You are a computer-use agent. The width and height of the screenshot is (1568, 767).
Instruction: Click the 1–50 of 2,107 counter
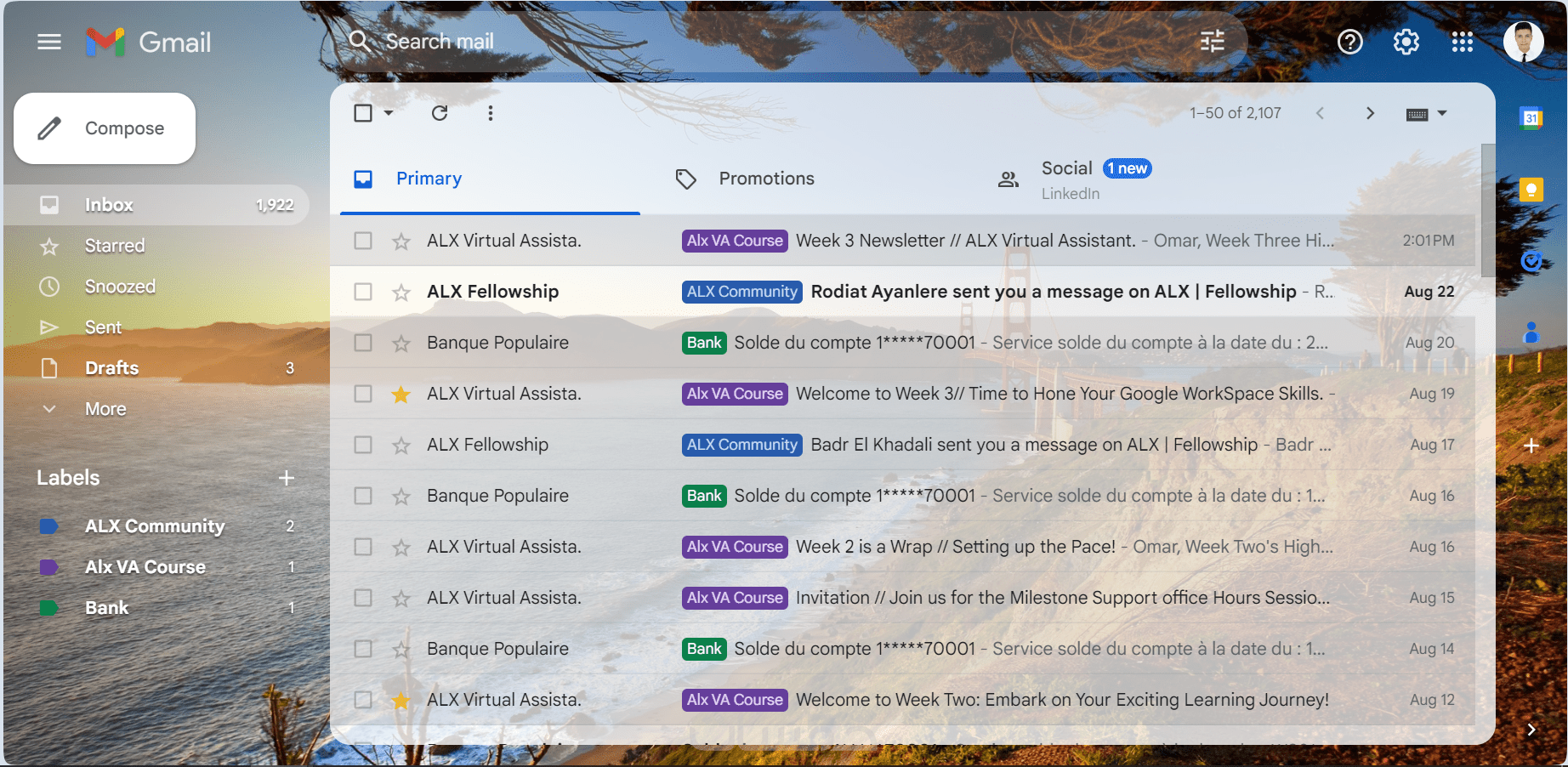[1236, 113]
